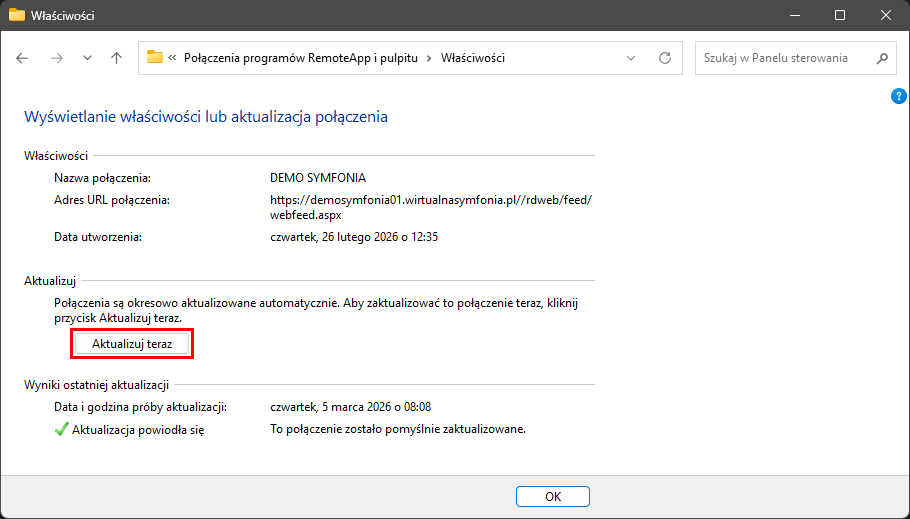Click creation date 'czwartek, 26 lutego 2026 o 12:35'
The image size is (910, 519).
tap(354, 237)
